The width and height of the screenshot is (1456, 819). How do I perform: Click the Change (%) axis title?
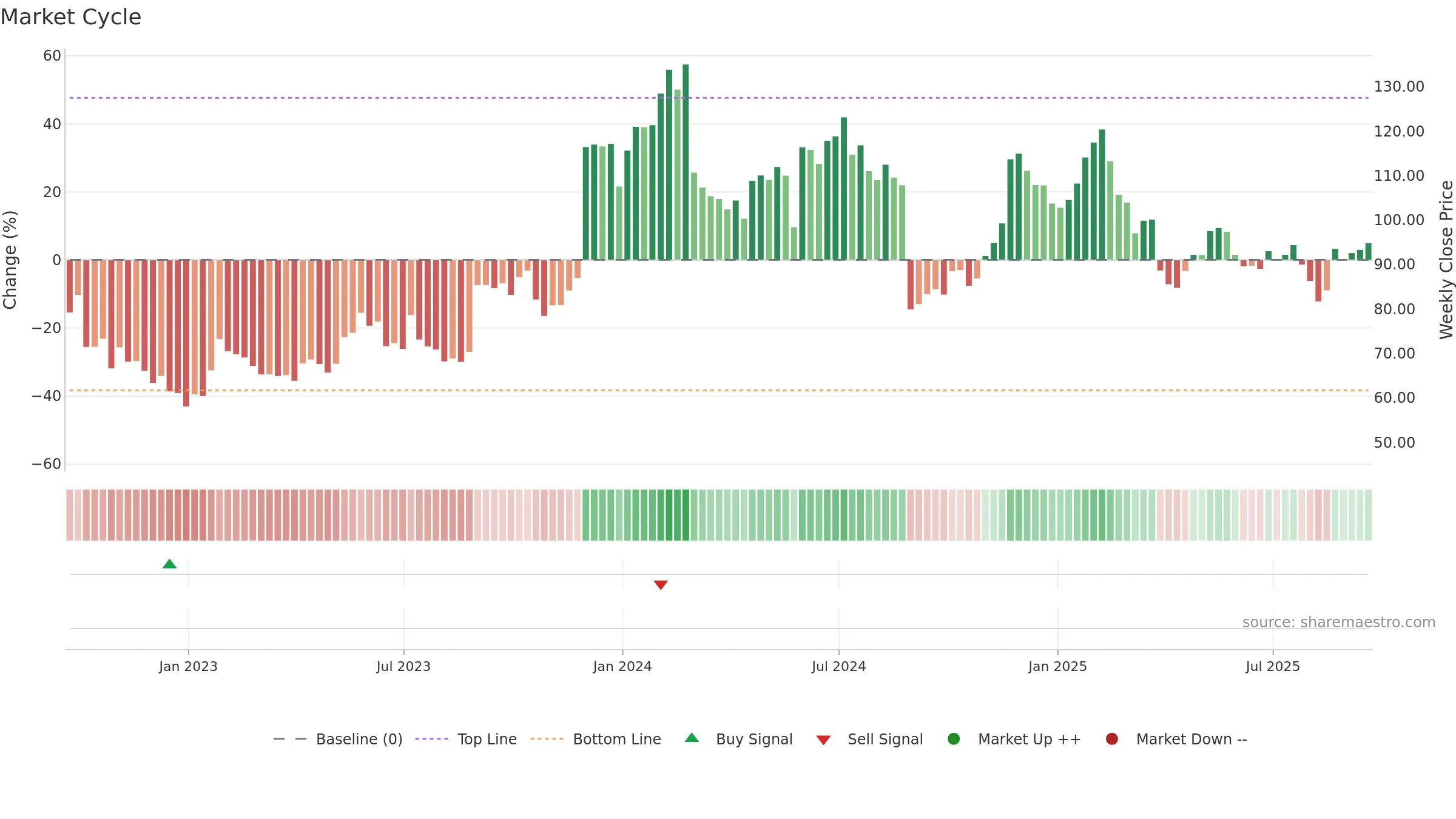click(10, 260)
